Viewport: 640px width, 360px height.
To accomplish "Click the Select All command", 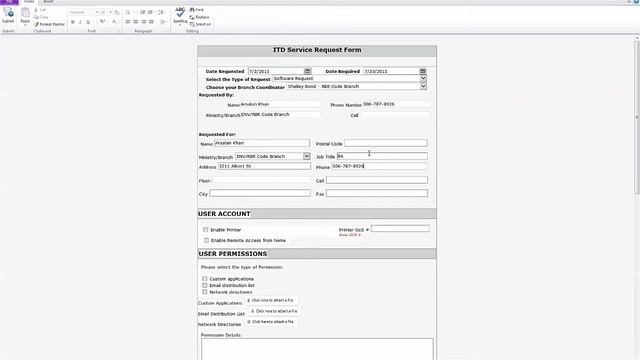I will tap(200, 24).
